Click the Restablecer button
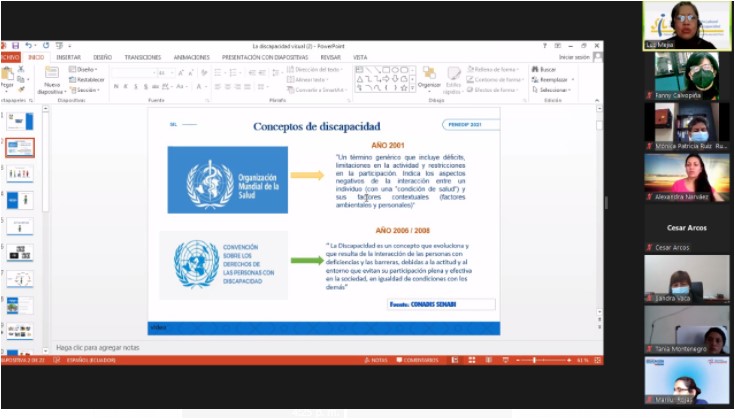The image size is (735, 419). coord(87,80)
